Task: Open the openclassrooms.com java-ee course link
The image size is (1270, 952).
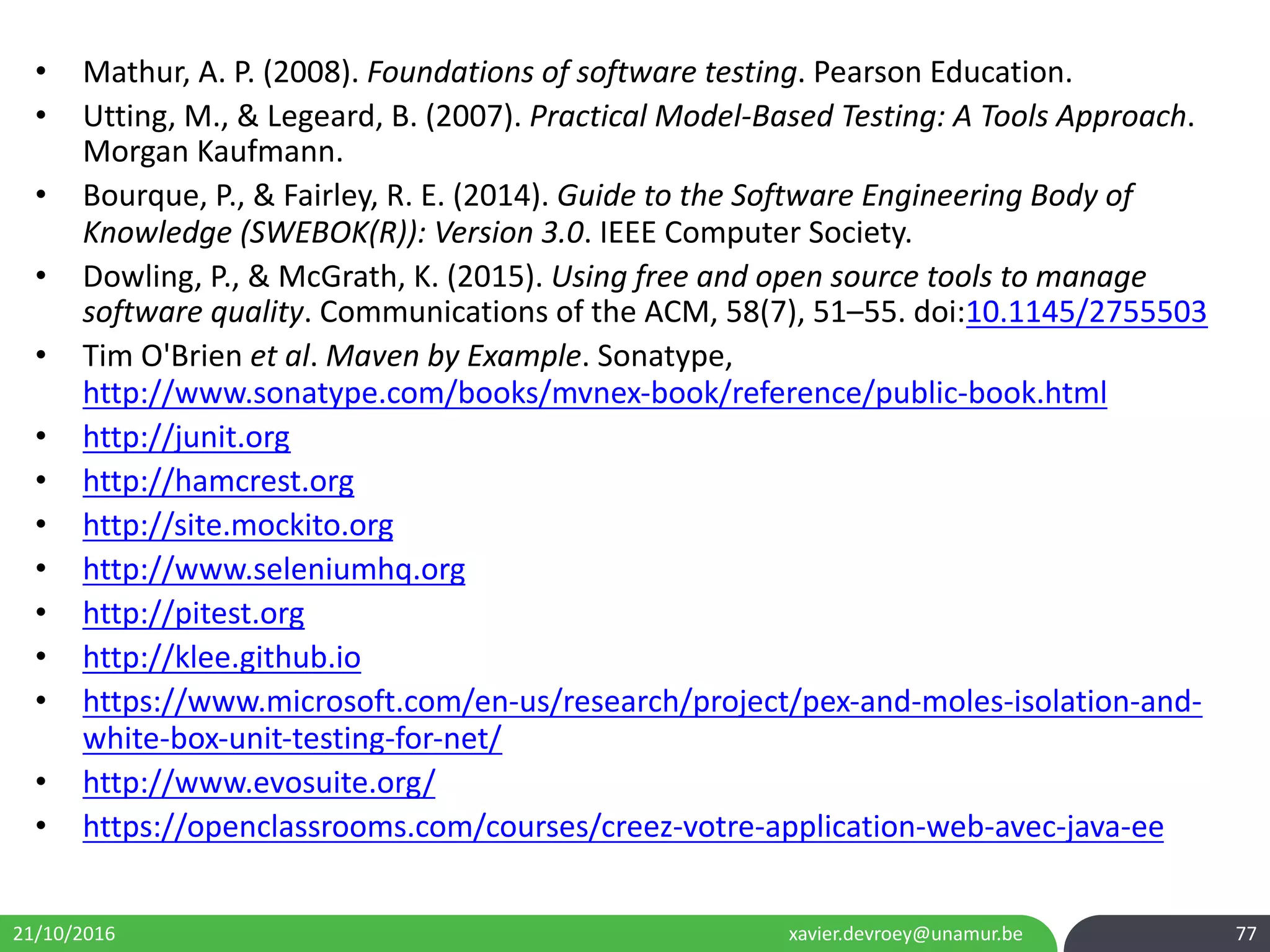Action: [623, 827]
